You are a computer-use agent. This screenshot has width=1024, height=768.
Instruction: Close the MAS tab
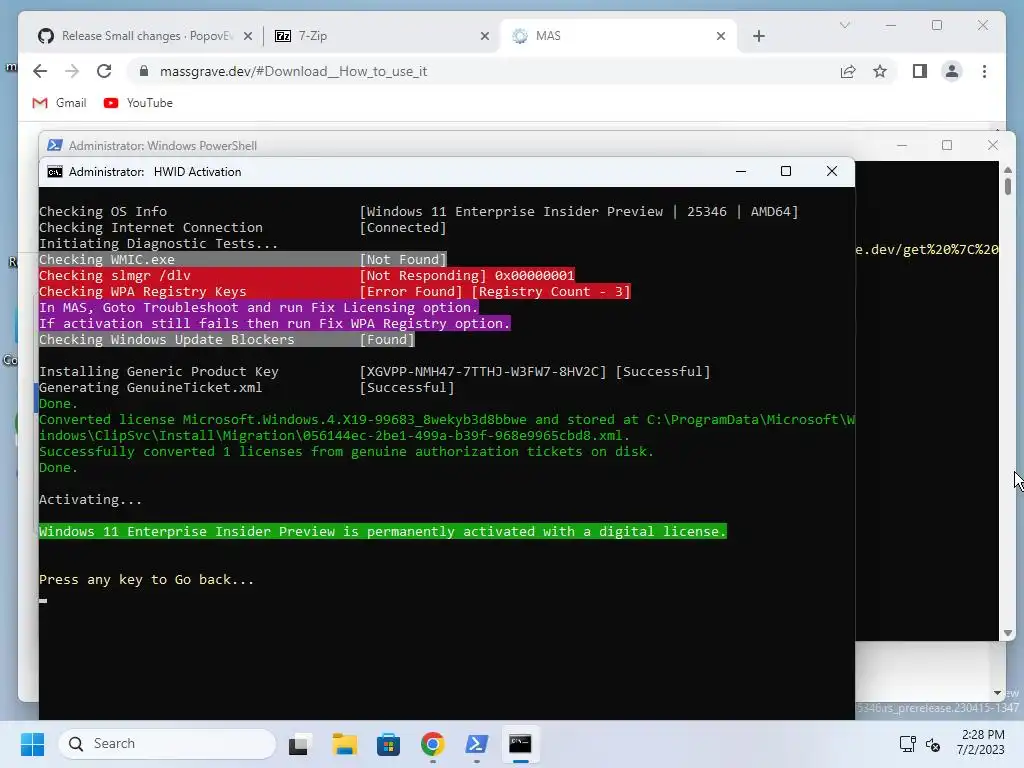tap(721, 36)
